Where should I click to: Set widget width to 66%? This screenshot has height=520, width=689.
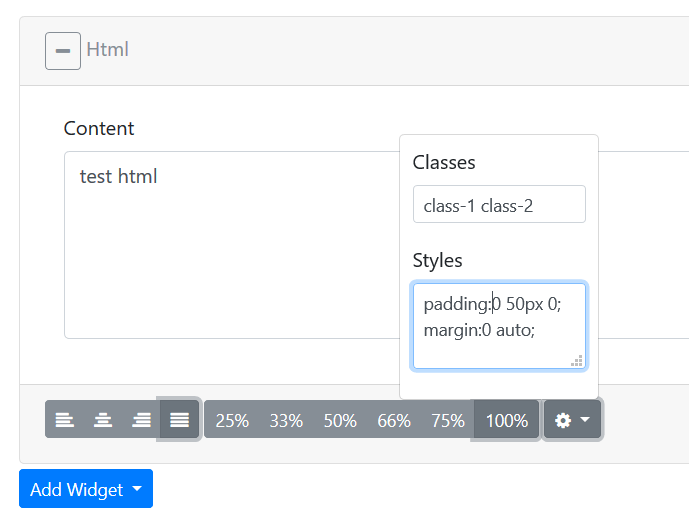point(394,420)
